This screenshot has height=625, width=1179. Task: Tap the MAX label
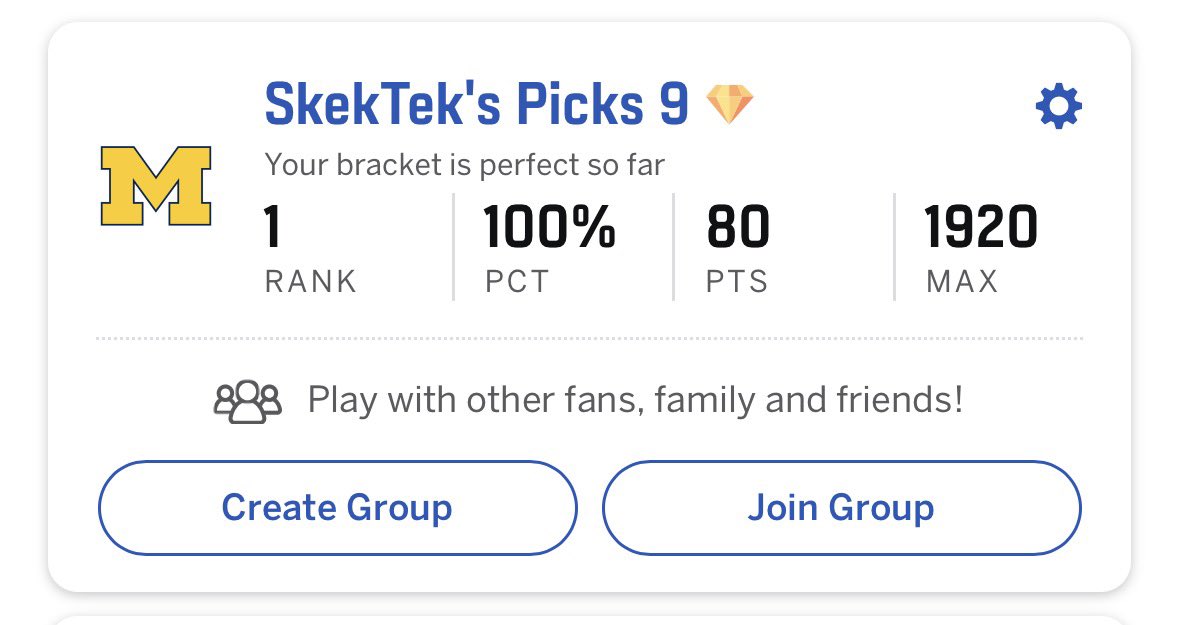point(962,282)
